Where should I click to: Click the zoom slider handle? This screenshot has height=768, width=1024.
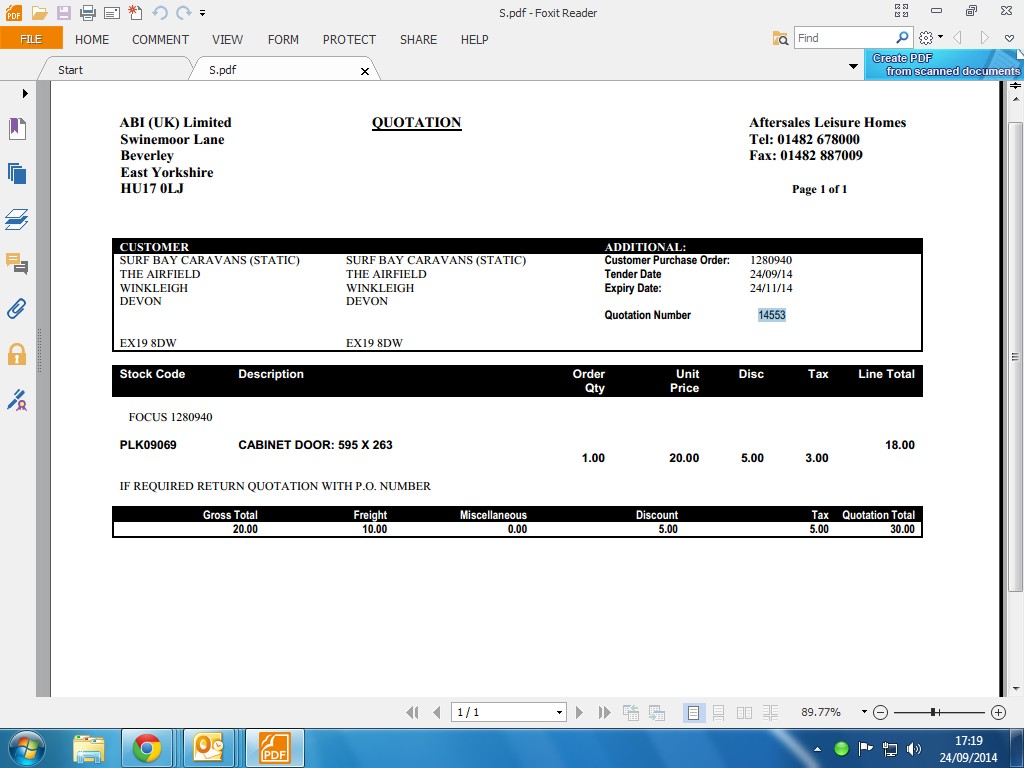click(x=933, y=712)
